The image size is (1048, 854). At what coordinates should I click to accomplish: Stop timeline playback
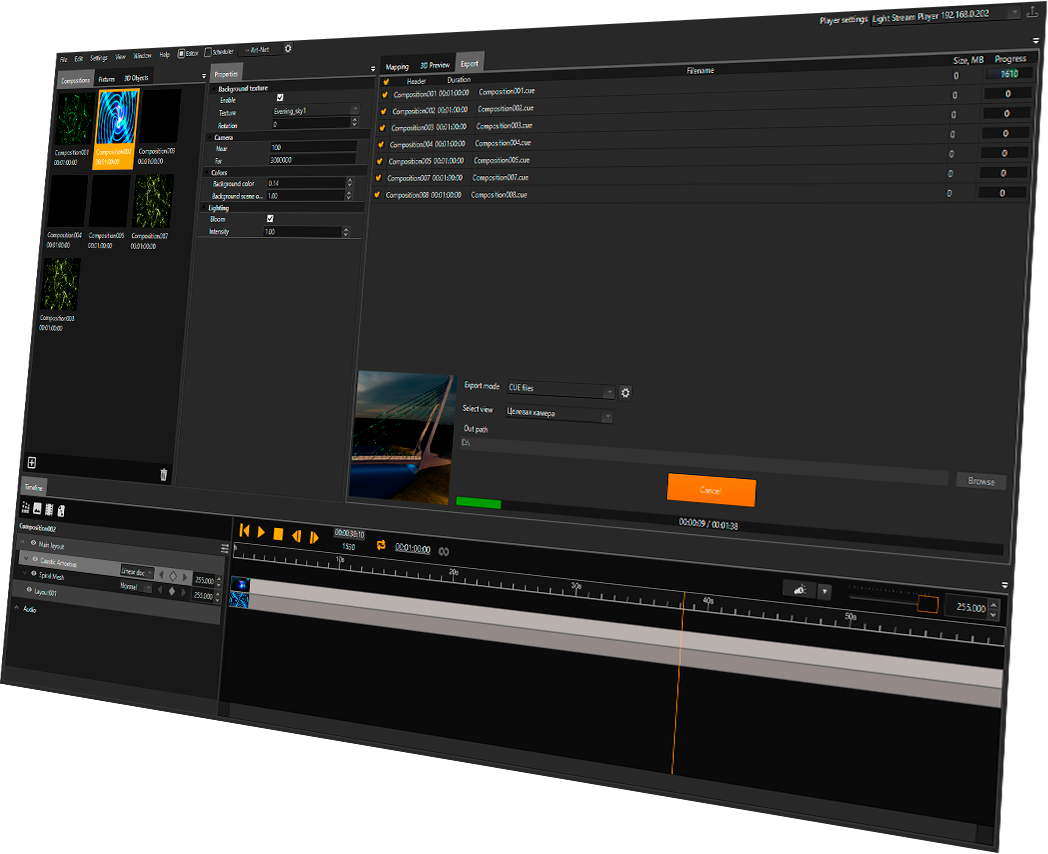(x=278, y=534)
